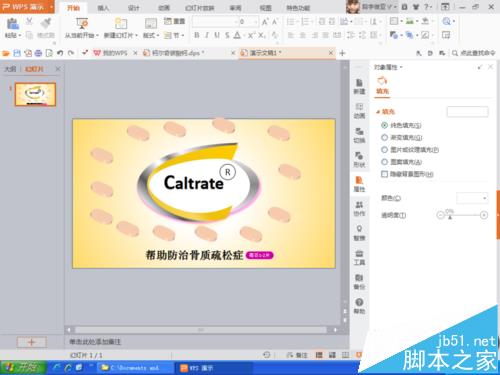Switch to the Outline (大纲) pane tab
The width and height of the screenshot is (500, 375).
point(10,69)
